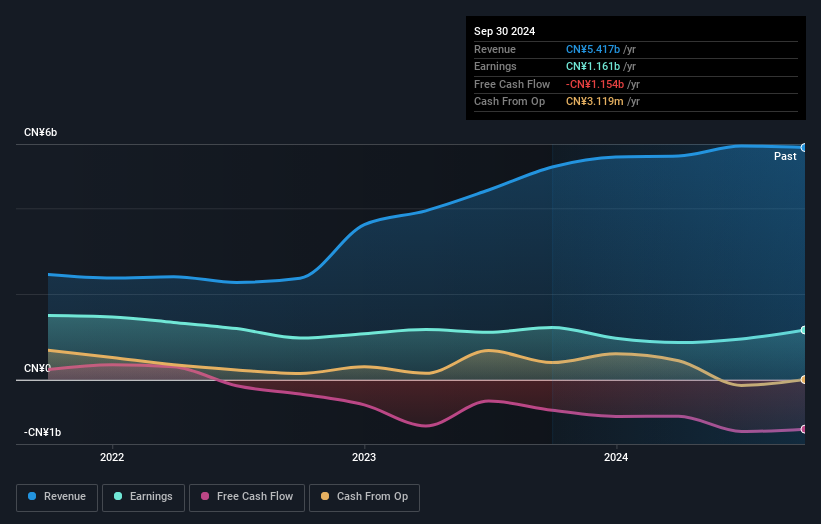Click the CN¥6b y-axis label
821x524 pixels.
point(40,132)
